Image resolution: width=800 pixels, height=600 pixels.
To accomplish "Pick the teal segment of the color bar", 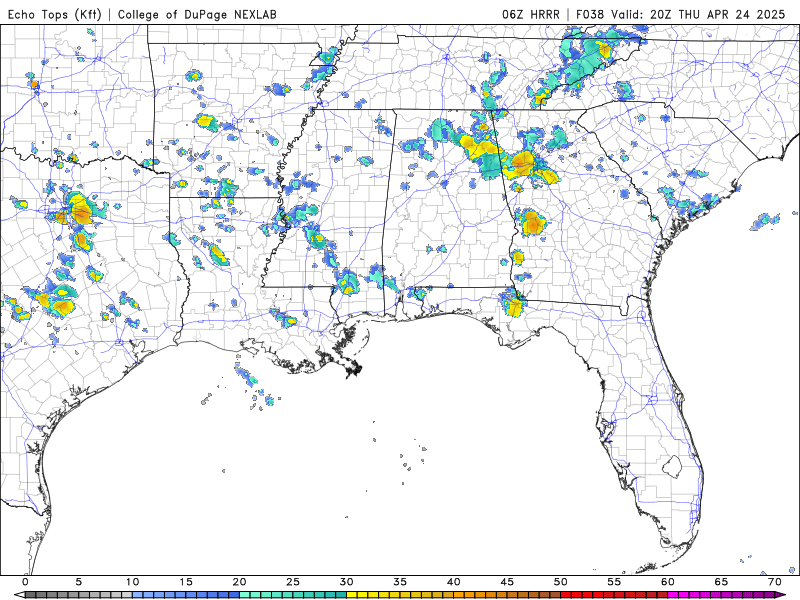I will click(293, 595).
